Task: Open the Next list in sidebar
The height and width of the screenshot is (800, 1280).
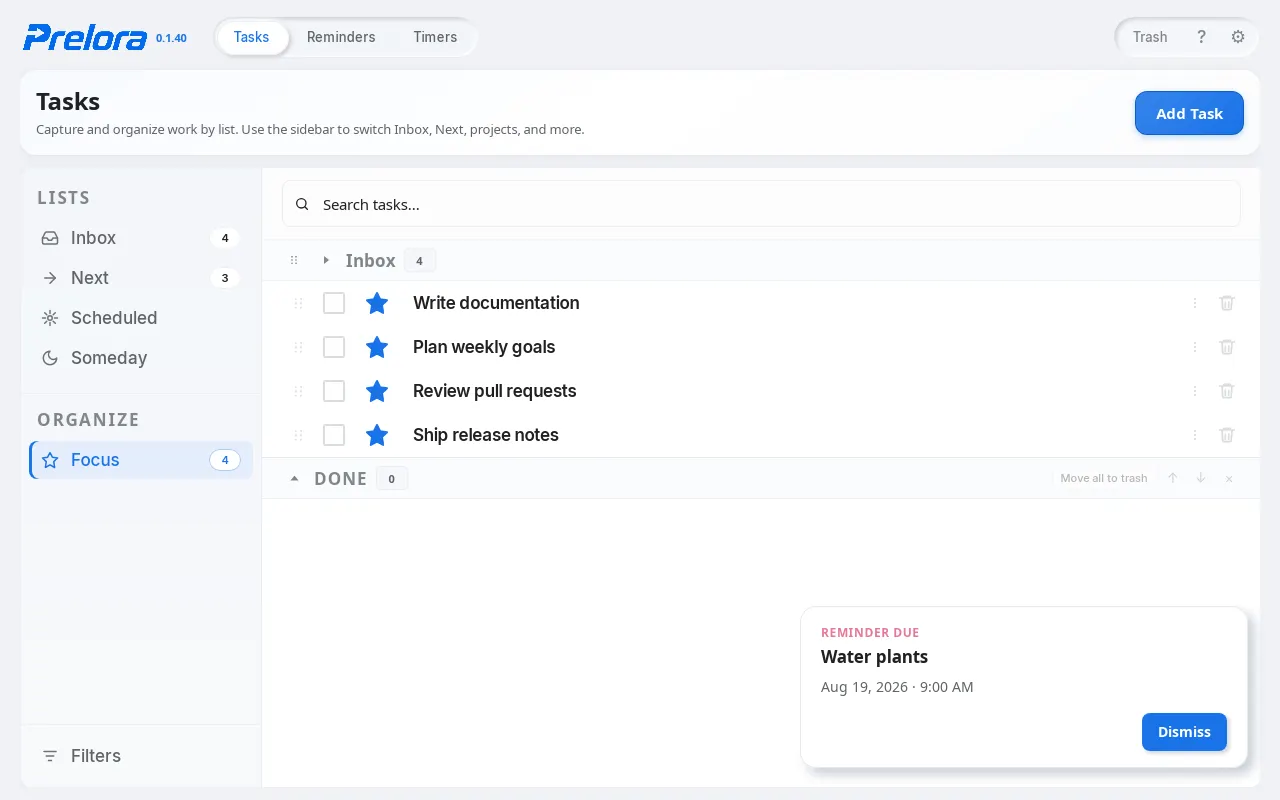Action: [x=141, y=278]
